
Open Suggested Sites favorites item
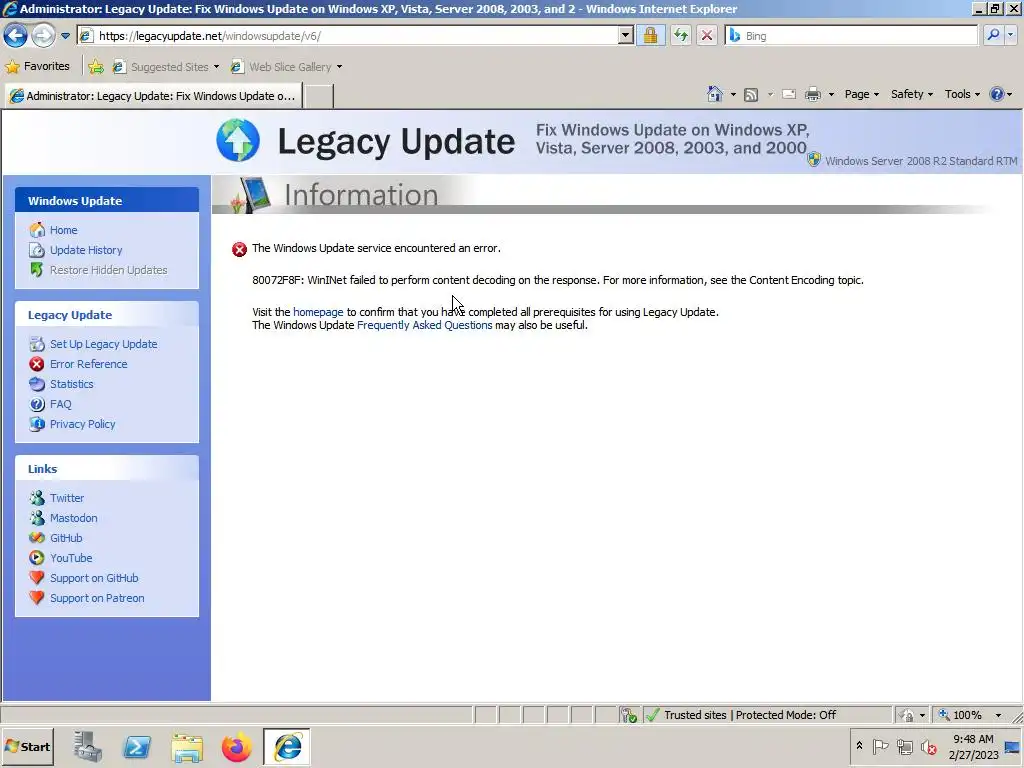point(166,67)
